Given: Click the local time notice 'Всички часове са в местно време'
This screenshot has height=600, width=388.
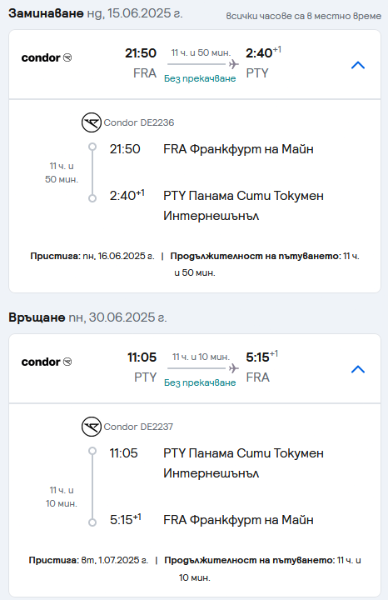Looking at the screenshot, I should 303,16.
